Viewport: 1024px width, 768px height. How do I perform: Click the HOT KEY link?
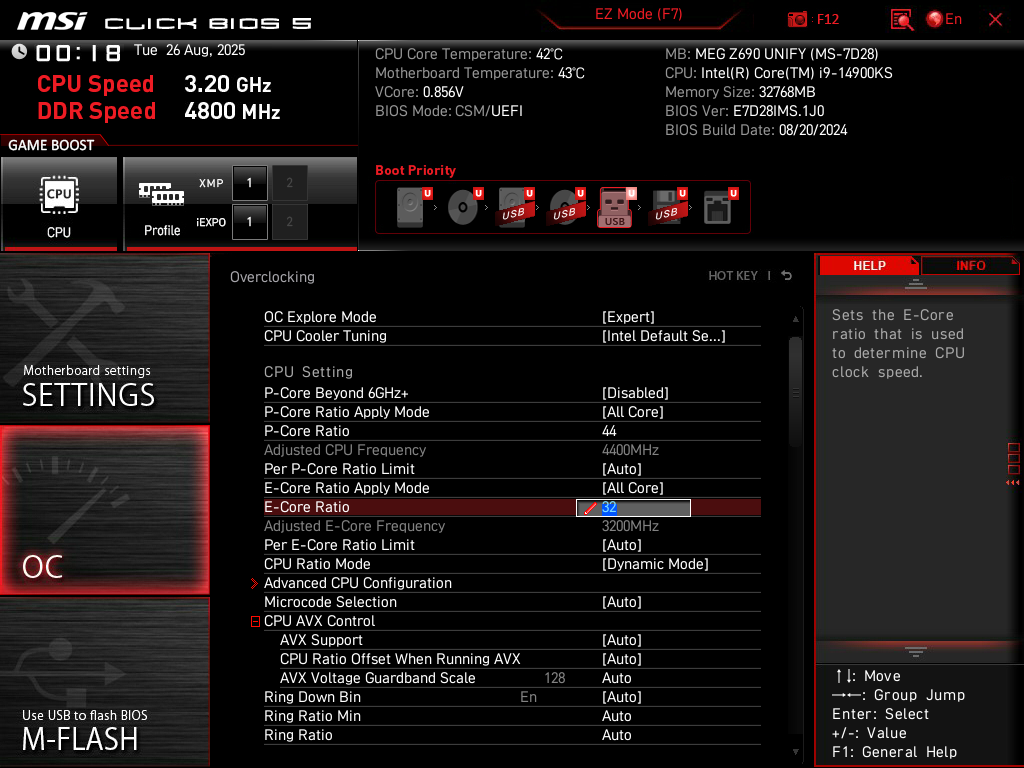pyautogui.click(x=733, y=276)
